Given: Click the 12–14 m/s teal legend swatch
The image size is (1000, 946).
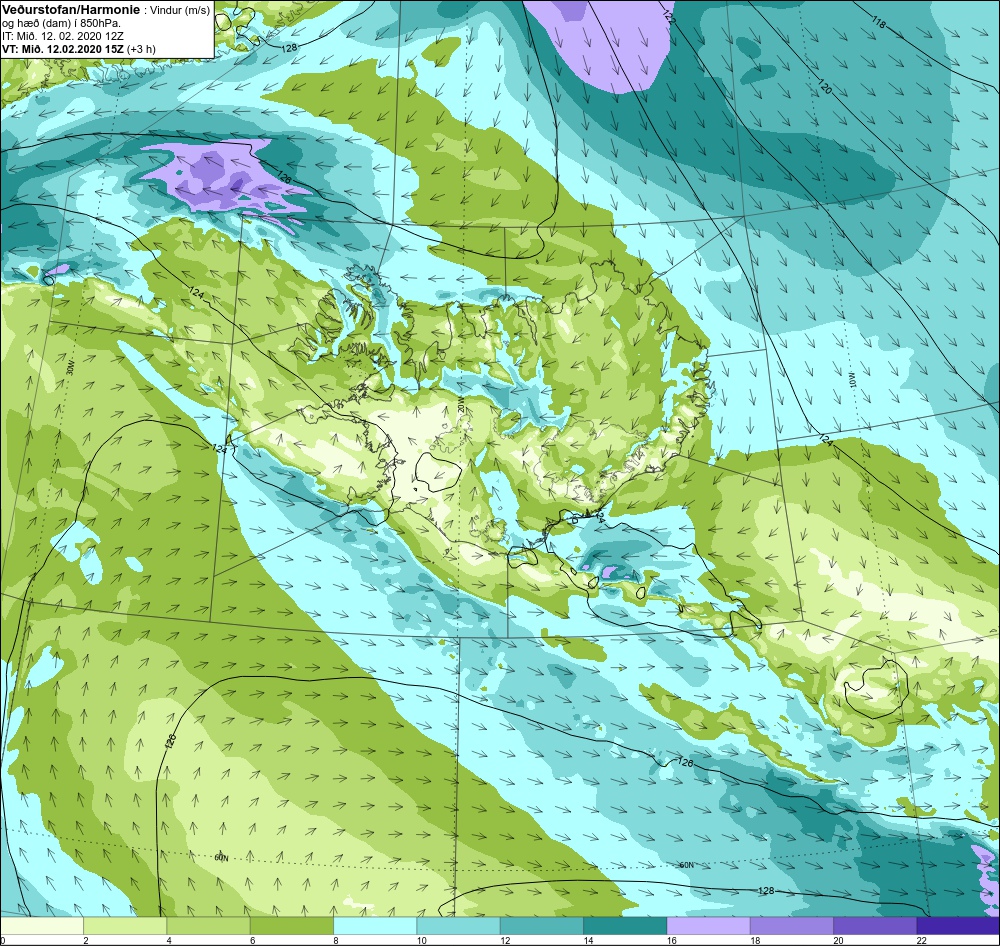Looking at the screenshot, I should [x=541, y=926].
